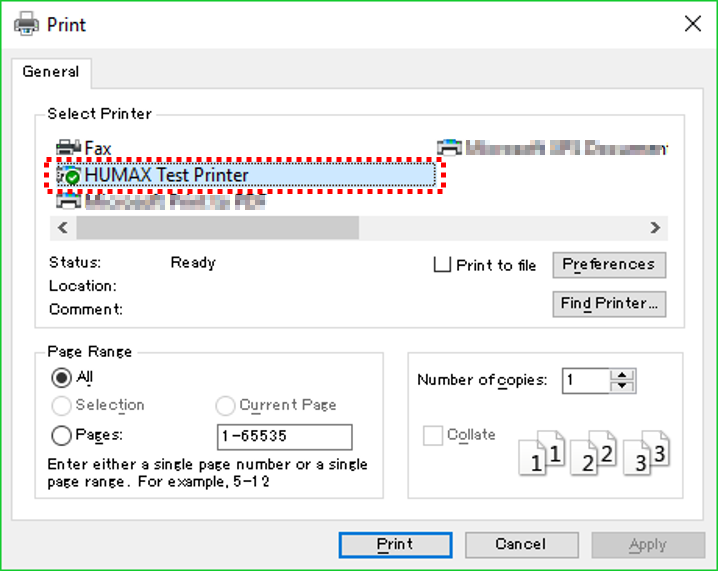718x571 pixels.
Task: Select the Pages radio button
Action: [61, 435]
